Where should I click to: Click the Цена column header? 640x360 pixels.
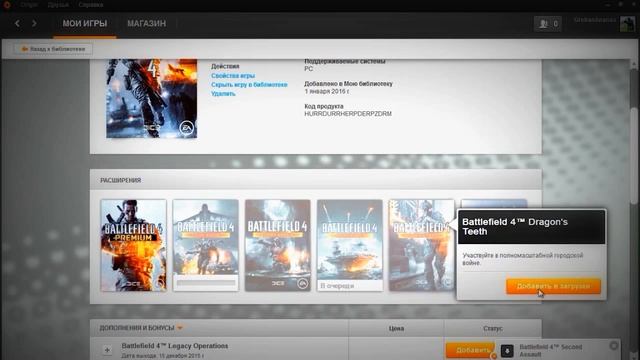396,328
